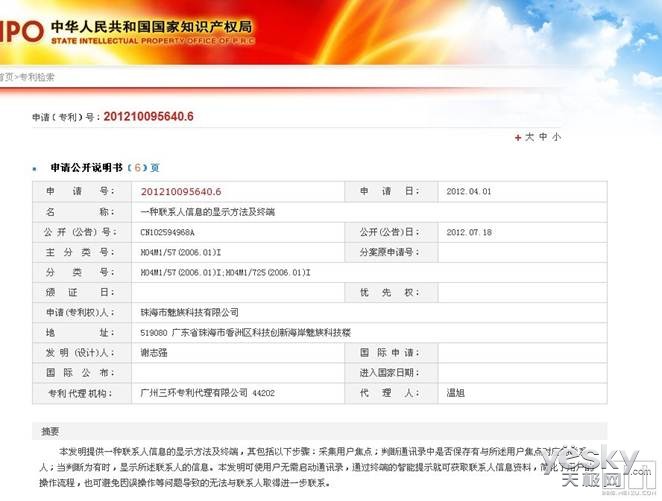The height and width of the screenshot is (501, 662).
Task: Click classification cell containing H04M1/725(2006.01)I
Action: 369,273
